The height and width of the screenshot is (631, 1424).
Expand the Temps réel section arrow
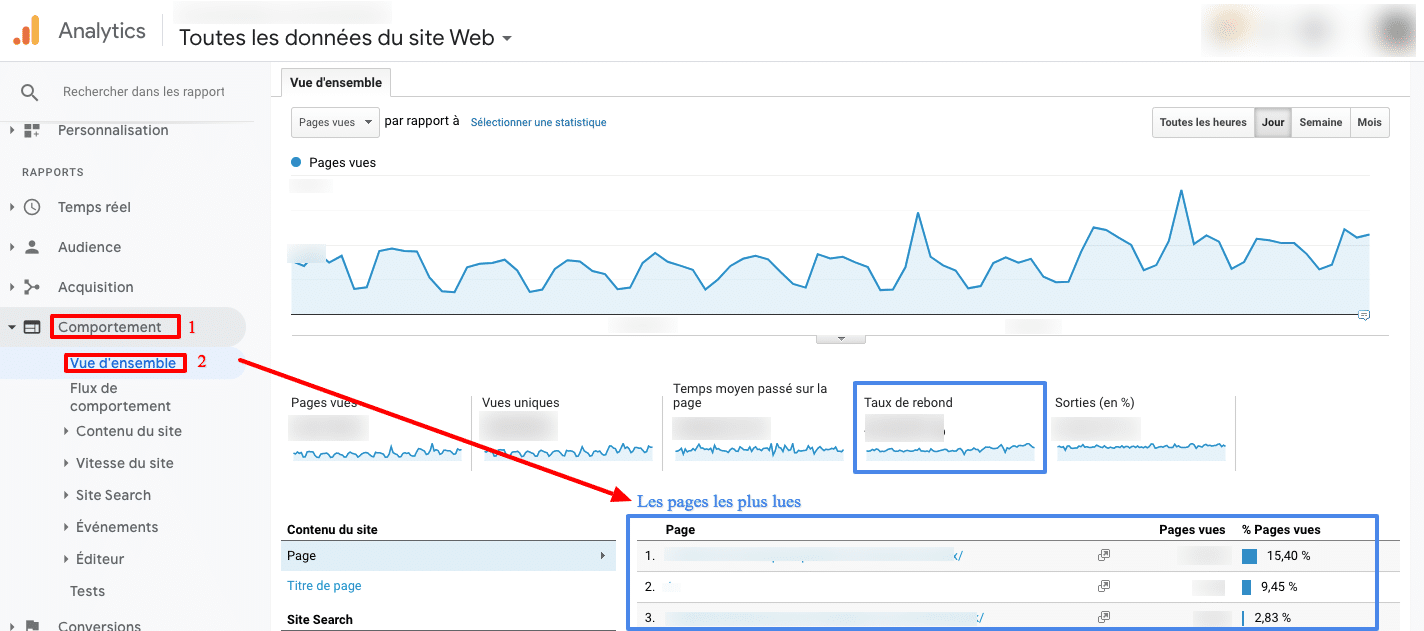[x=12, y=207]
